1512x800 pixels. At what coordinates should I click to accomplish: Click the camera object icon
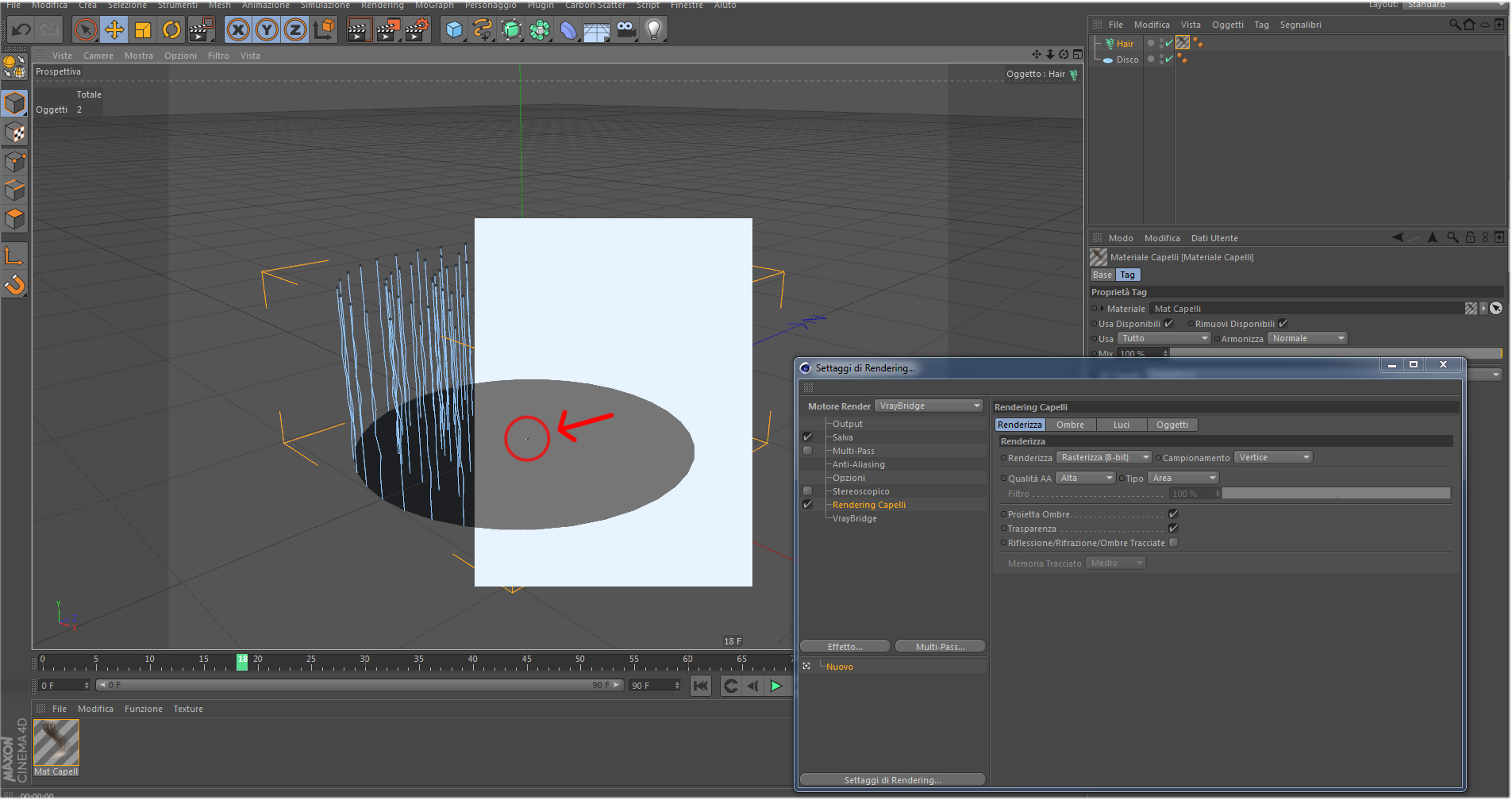625,30
